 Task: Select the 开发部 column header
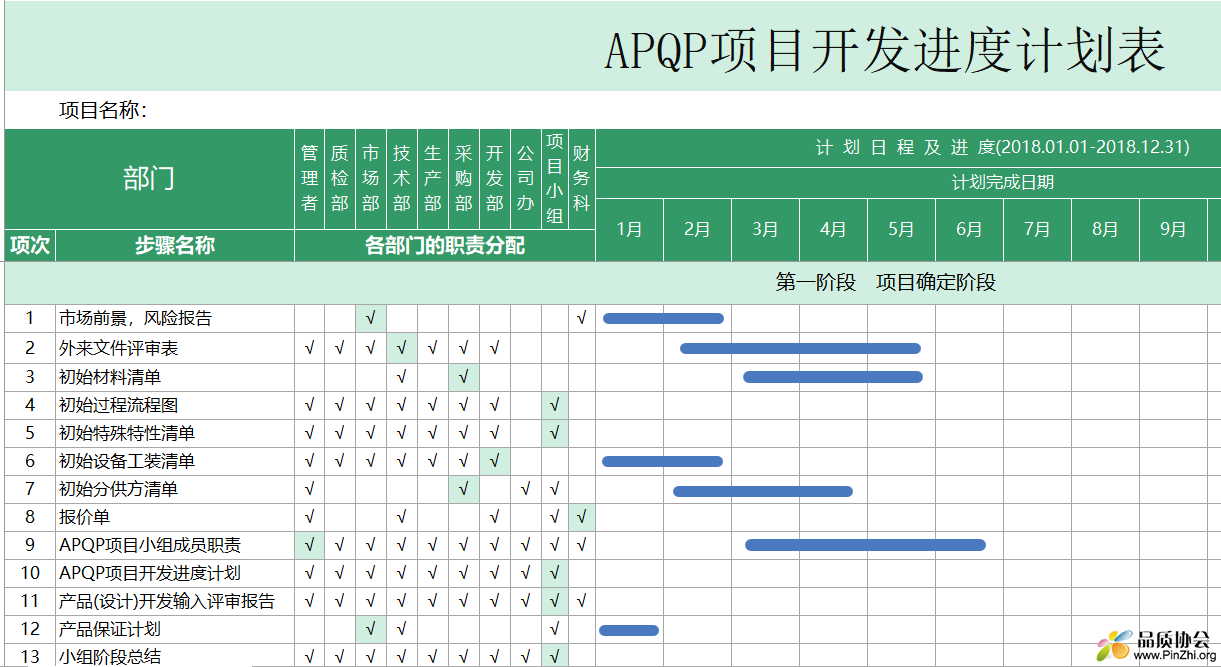click(495, 179)
